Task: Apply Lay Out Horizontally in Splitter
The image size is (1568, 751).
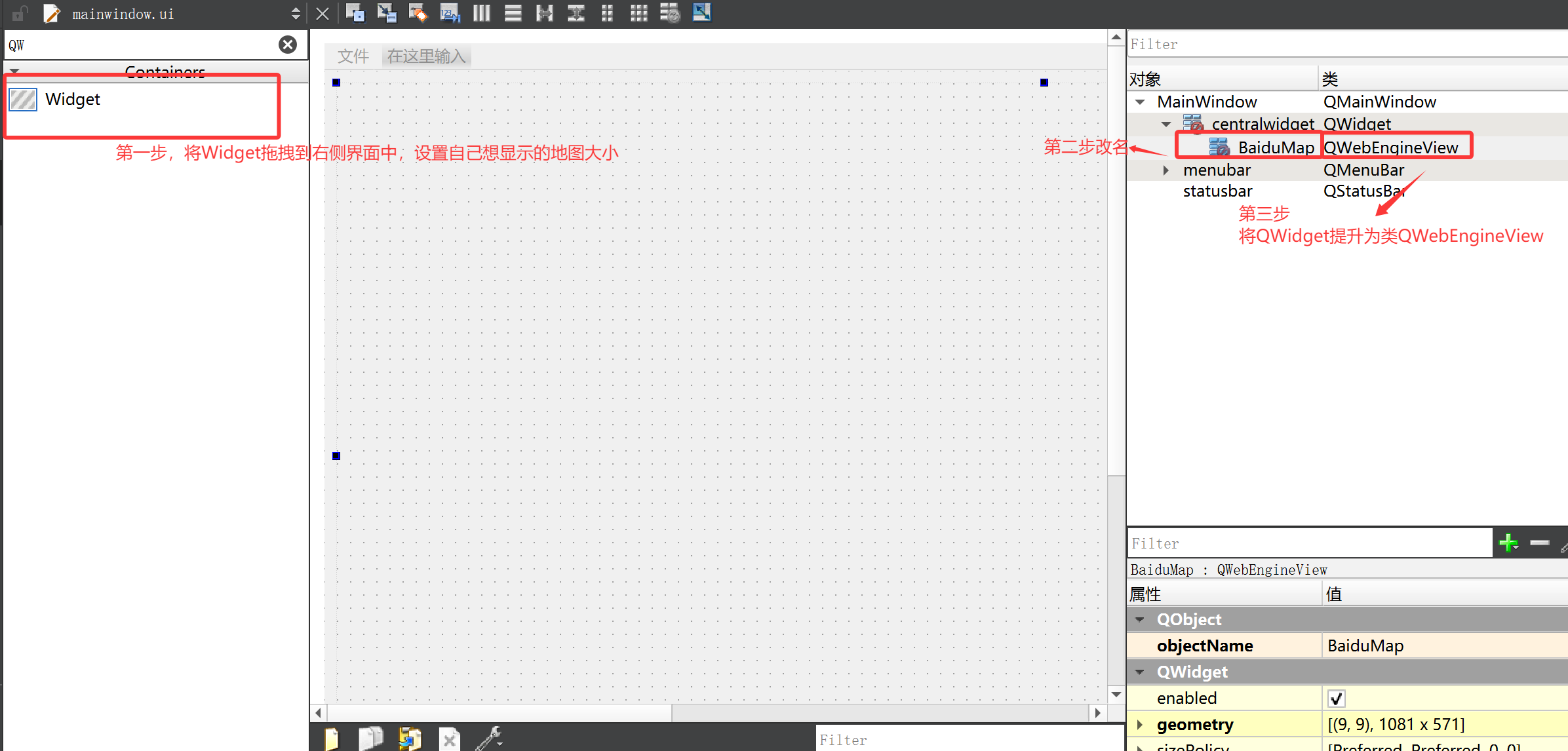Action: [x=545, y=12]
